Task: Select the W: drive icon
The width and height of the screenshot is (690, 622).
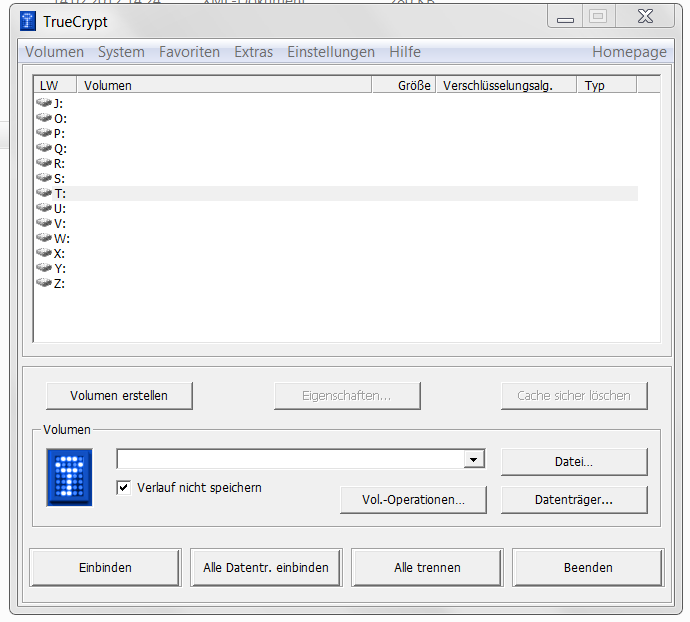Action: (44, 238)
